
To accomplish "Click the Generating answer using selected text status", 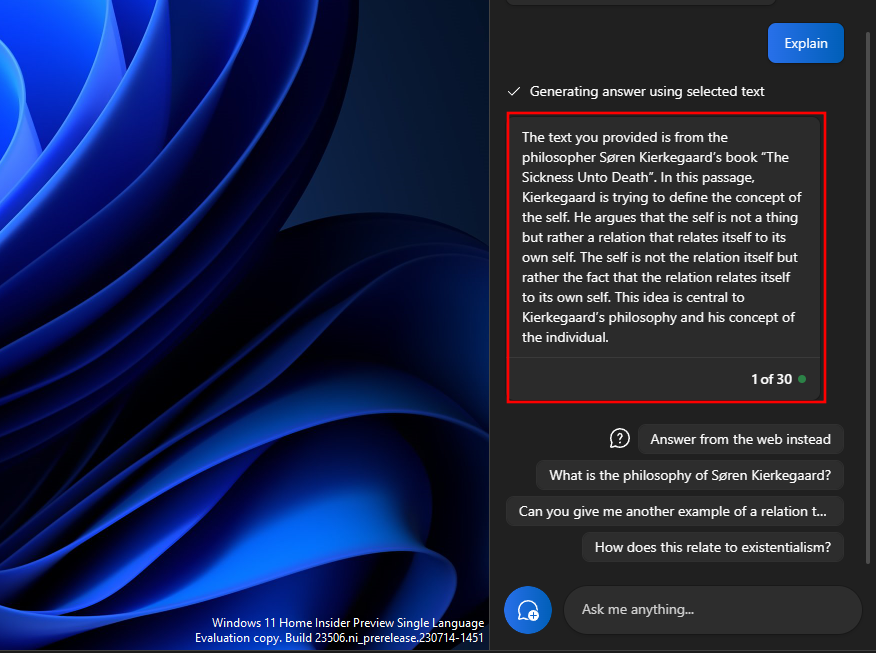I will [x=646, y=91].
